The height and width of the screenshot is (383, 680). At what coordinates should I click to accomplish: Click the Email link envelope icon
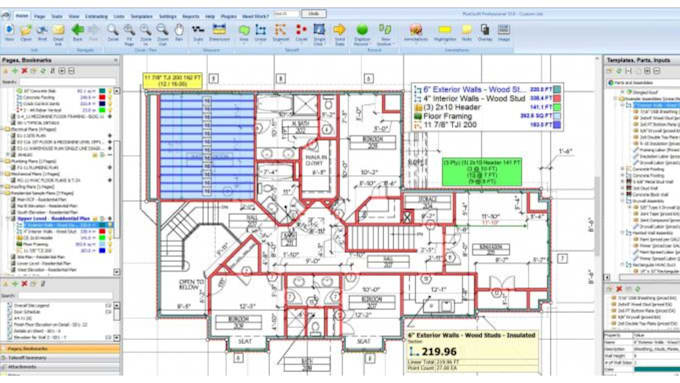click(x=58, y=30)
